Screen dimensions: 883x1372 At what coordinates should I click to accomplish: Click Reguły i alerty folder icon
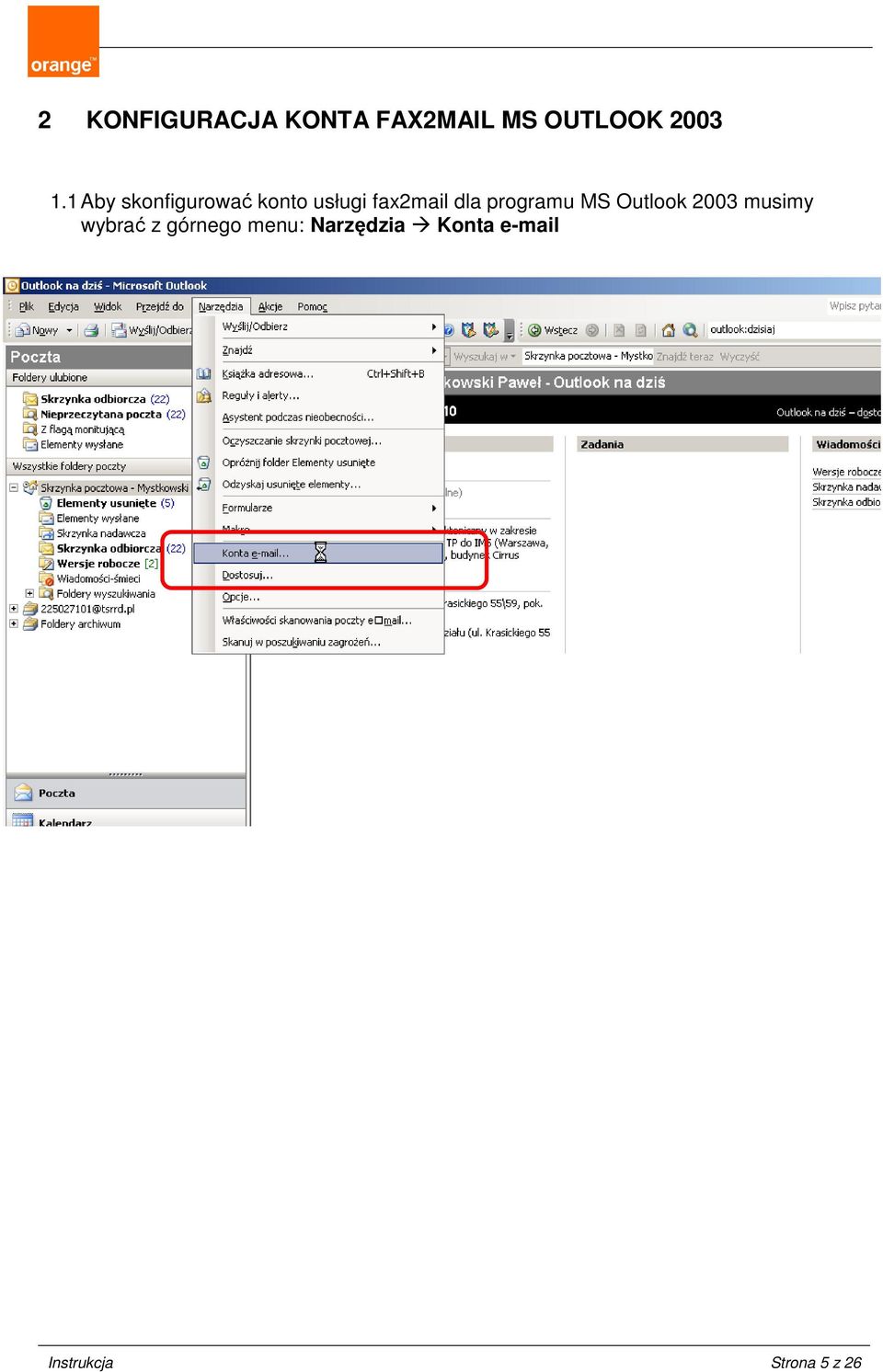coord(203,395)
